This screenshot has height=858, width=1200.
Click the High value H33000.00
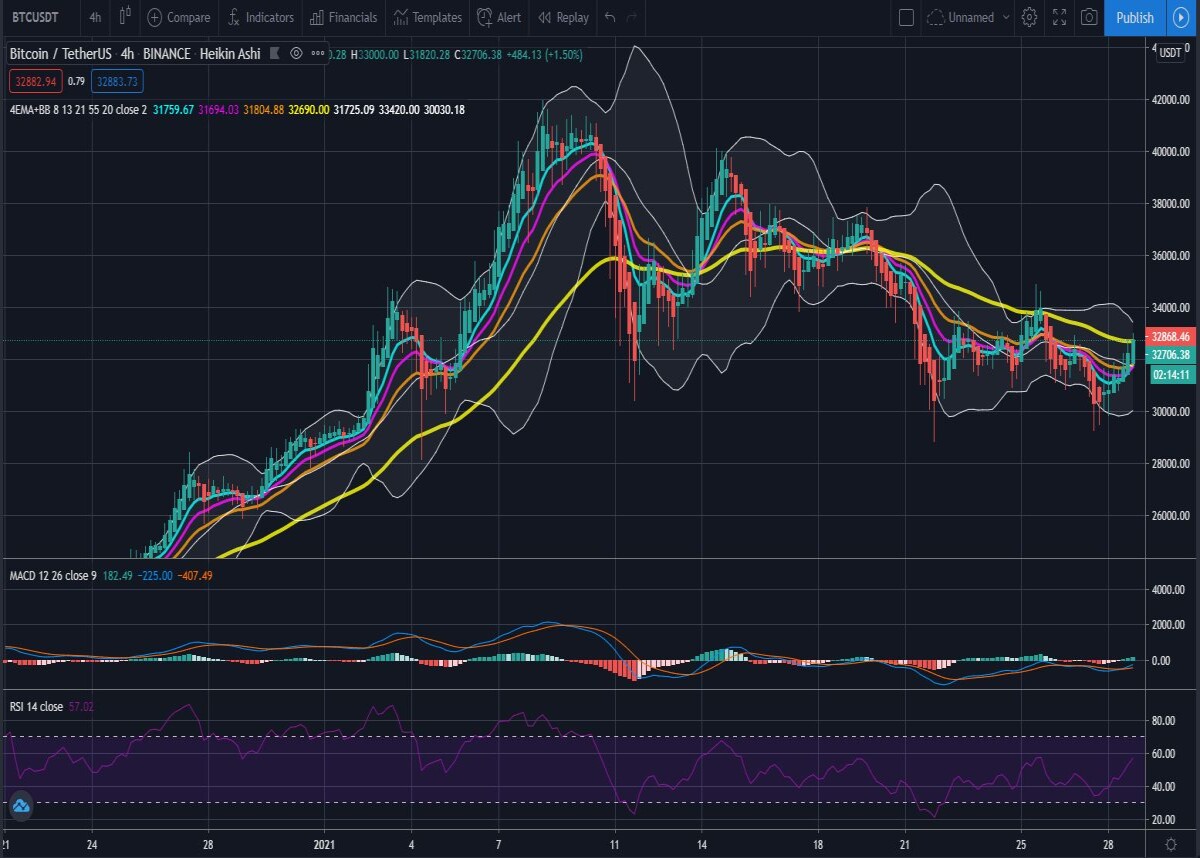click(x=374, y=54)
